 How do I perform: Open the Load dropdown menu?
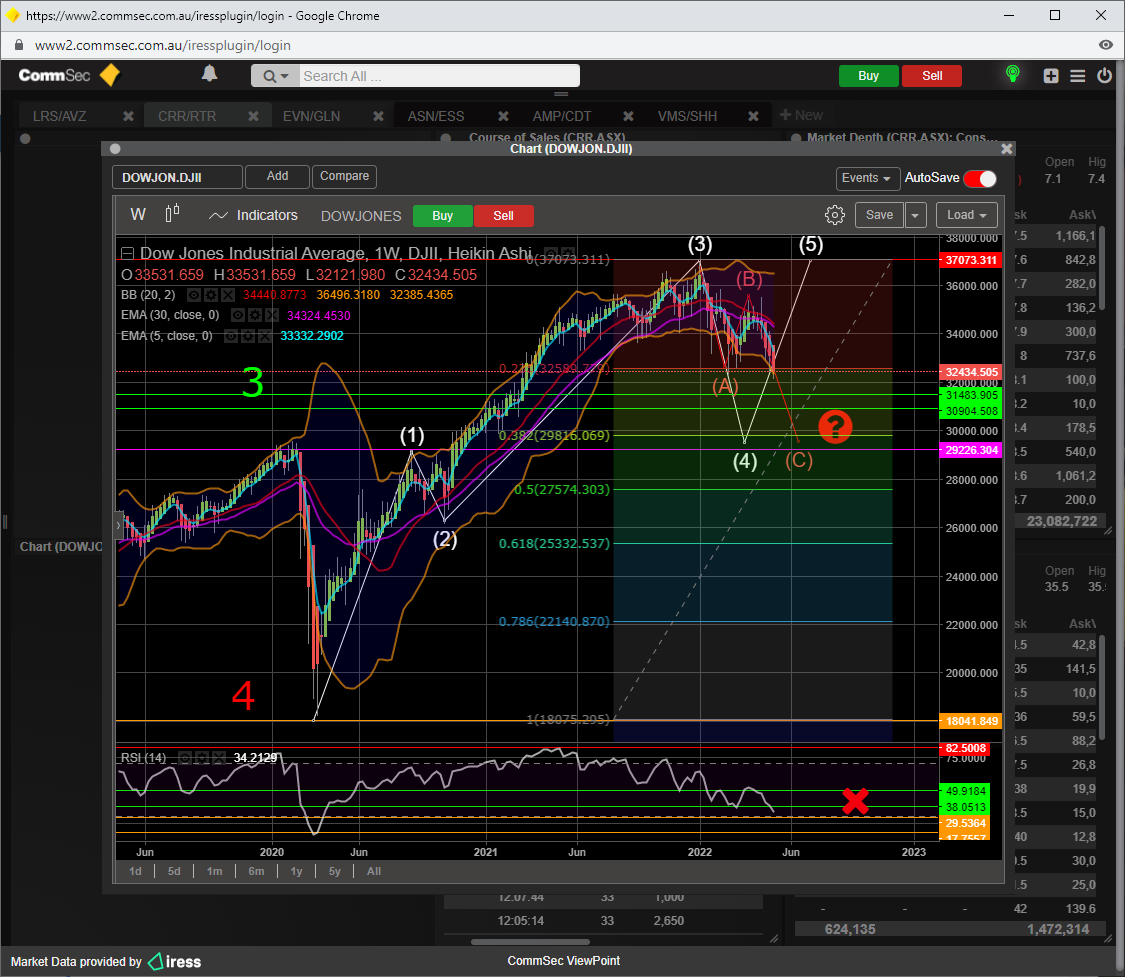[966, 215]
